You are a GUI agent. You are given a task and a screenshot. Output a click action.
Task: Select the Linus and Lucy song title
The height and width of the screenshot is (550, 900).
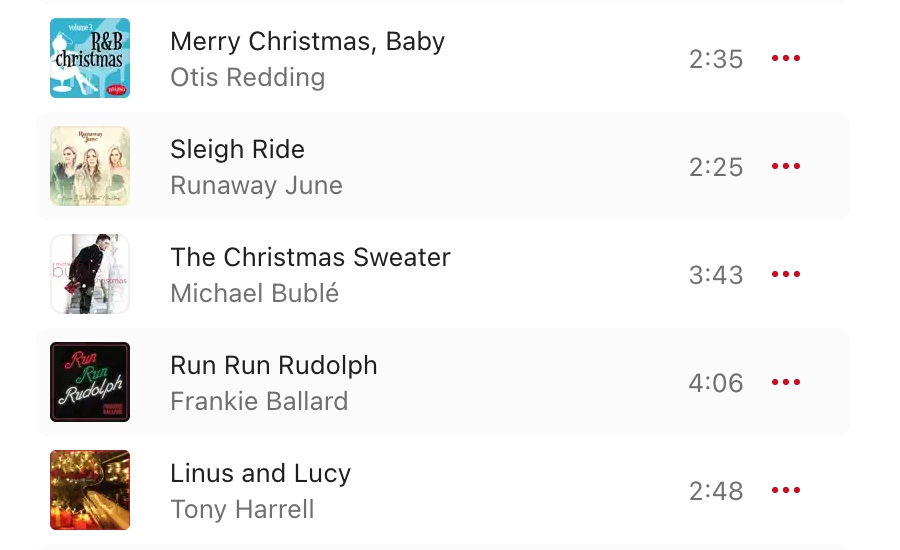(260, 474)
